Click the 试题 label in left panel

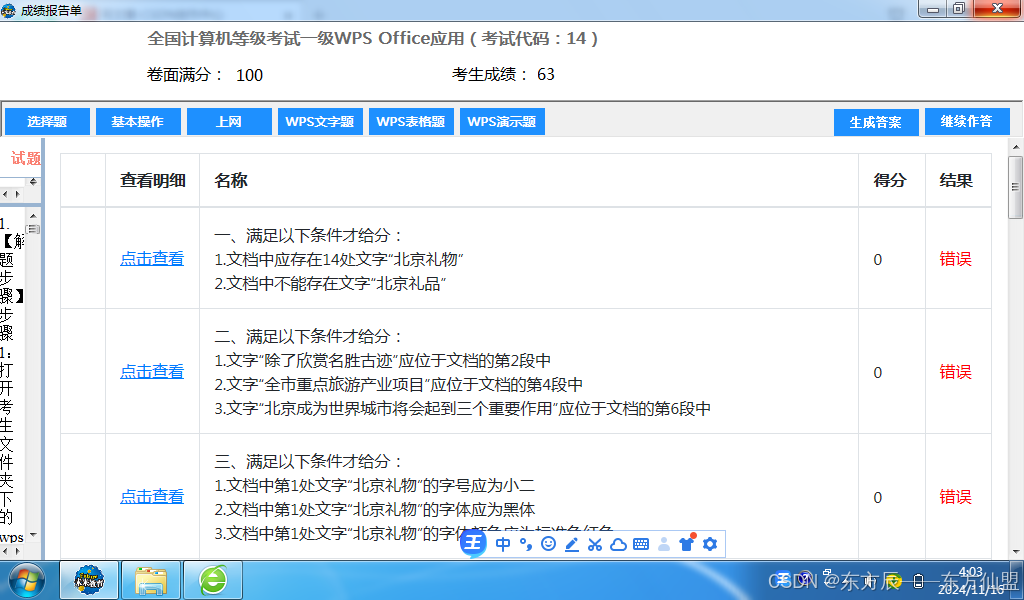tap(25, 158)
